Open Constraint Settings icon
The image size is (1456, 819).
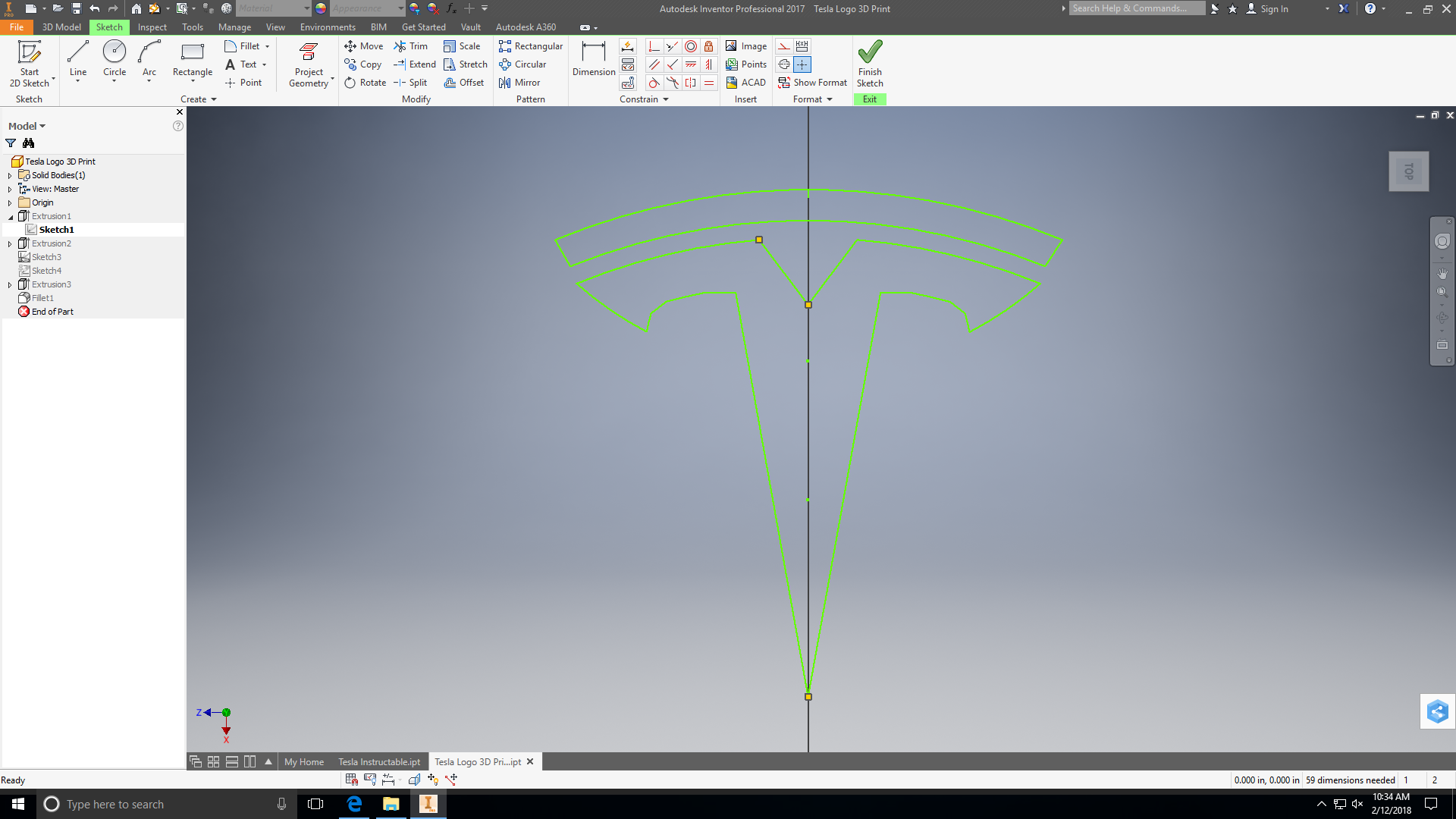point(628,83)
